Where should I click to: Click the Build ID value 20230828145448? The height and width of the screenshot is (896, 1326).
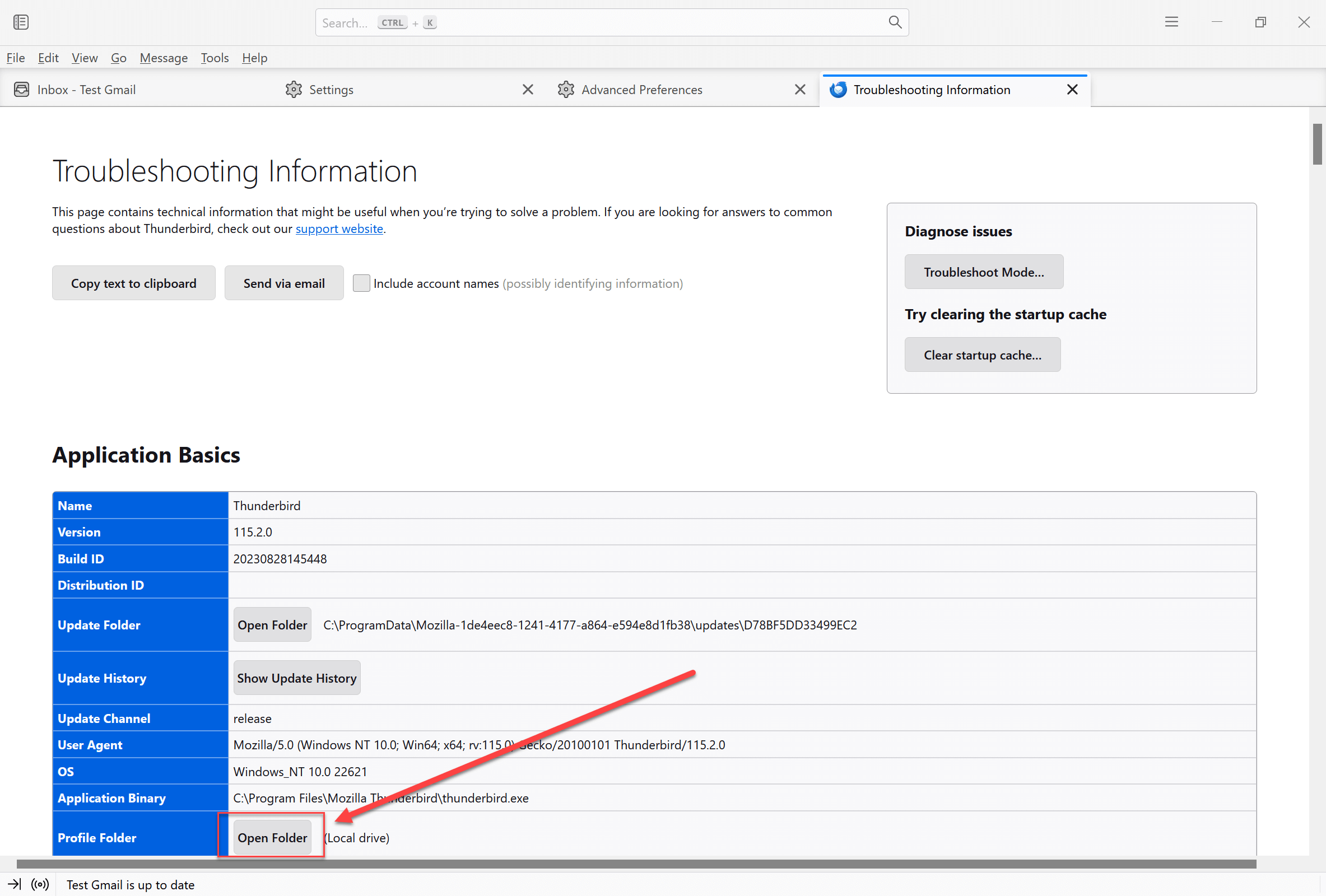coord(280,559)
